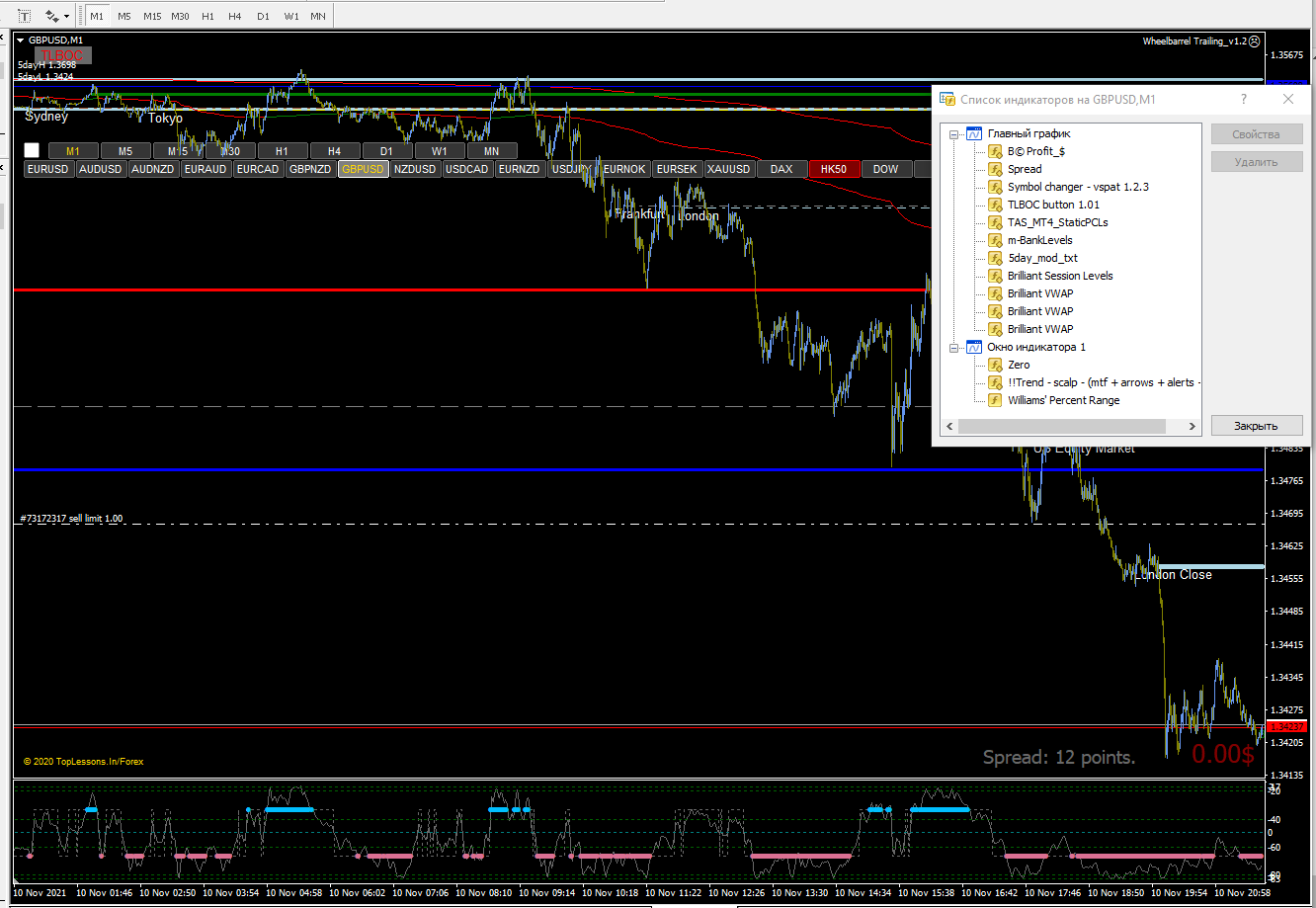Switch to W1 timeframe in the top toolbar
1316x908 pixels.
(x=291, y=16)
